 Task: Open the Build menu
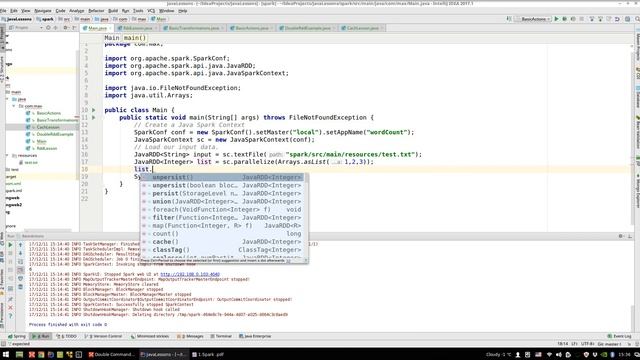coord(113,11)
